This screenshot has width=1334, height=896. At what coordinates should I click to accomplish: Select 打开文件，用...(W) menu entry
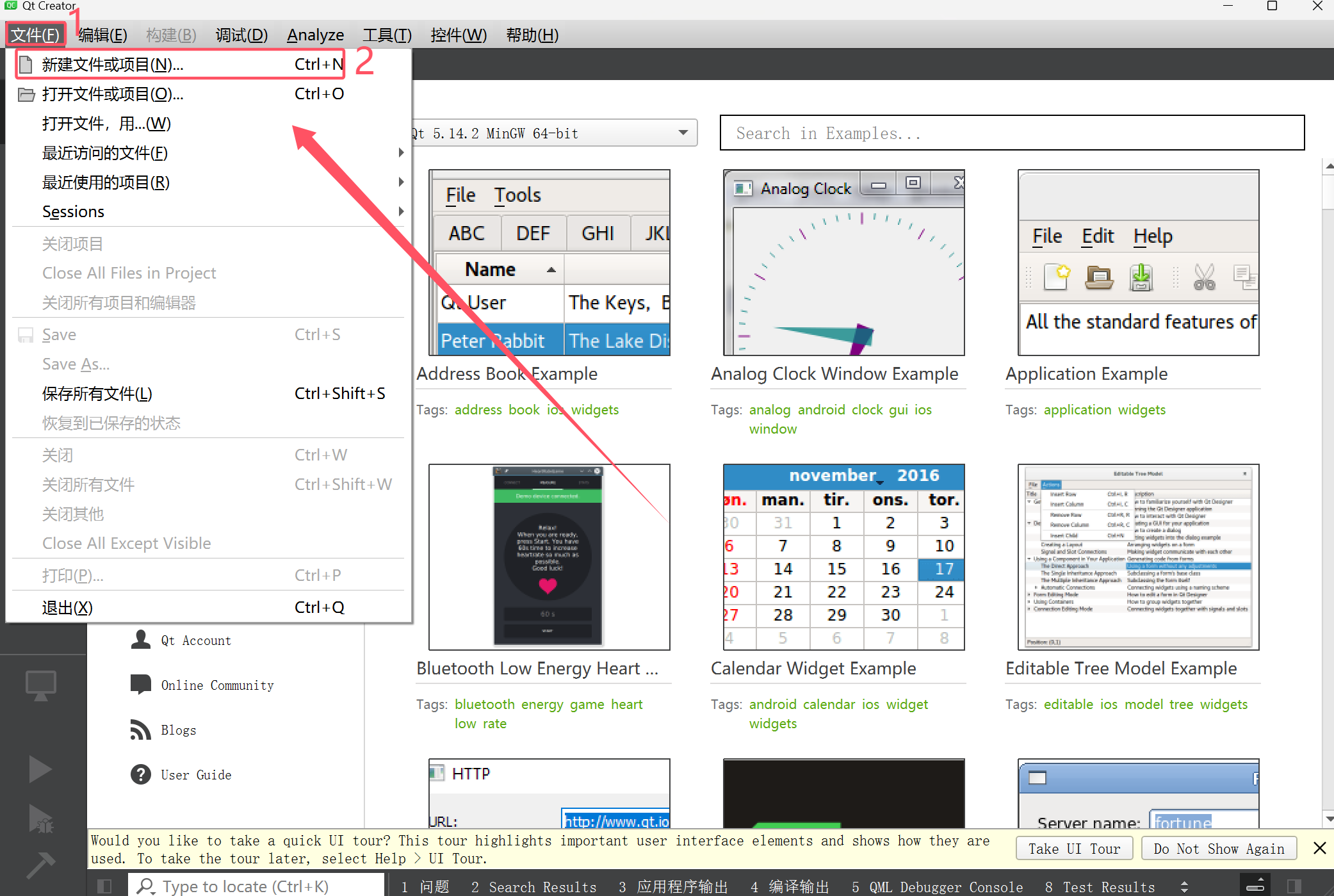pos(209,124)
